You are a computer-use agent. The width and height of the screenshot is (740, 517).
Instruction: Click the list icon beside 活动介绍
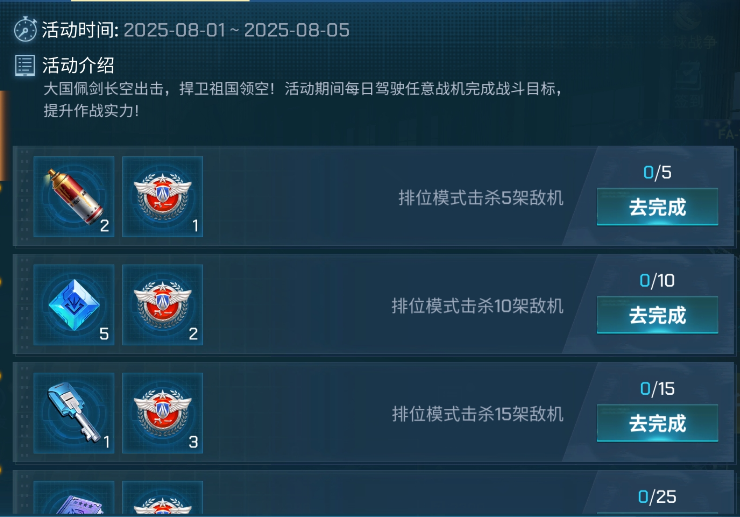(25, 65)
